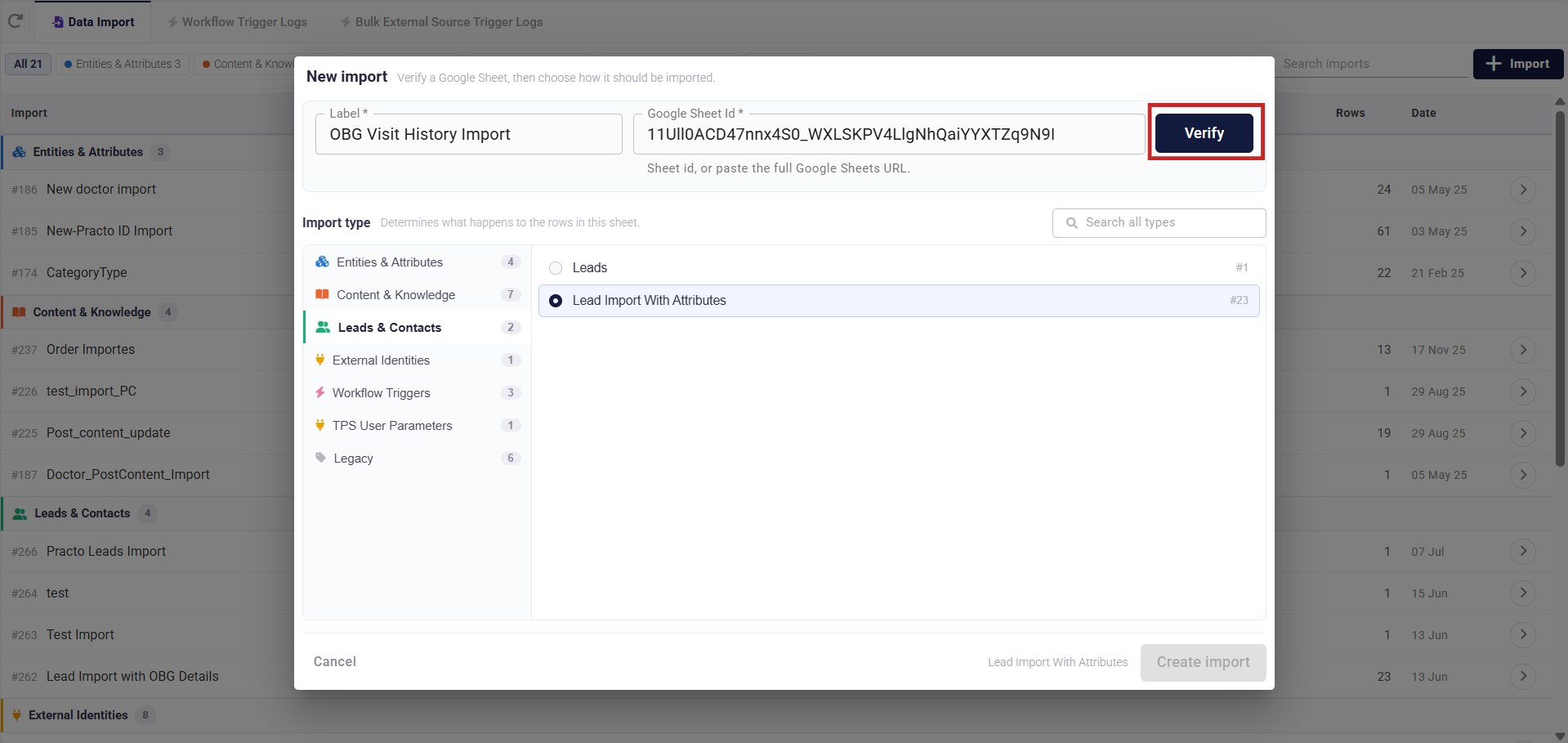Click the External Identities plug icon in type list
Image resolution: width=1568 pixels, height=743 pixels.
[320, 360]
